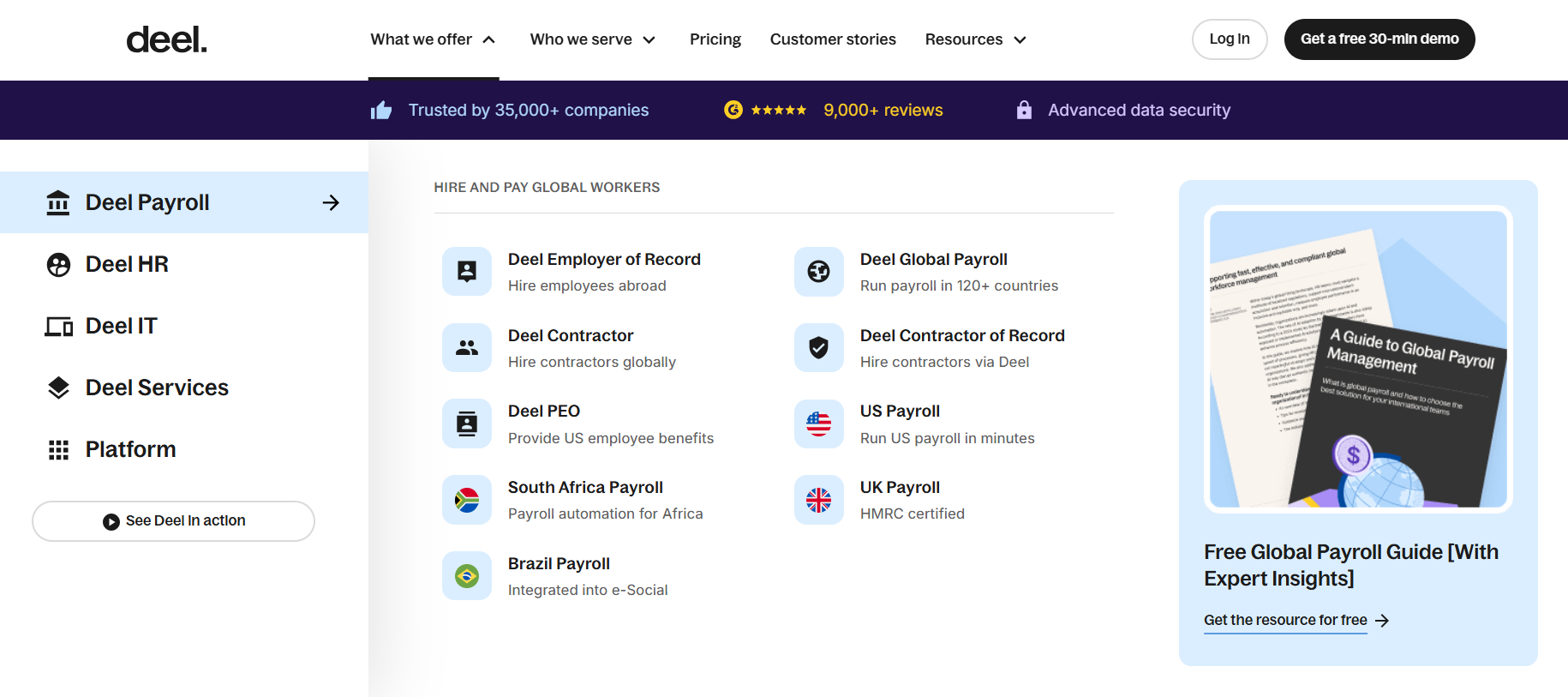Click the Deel Payroll bank icon
Screen dimensions: 1568x697
click(58, 202)
